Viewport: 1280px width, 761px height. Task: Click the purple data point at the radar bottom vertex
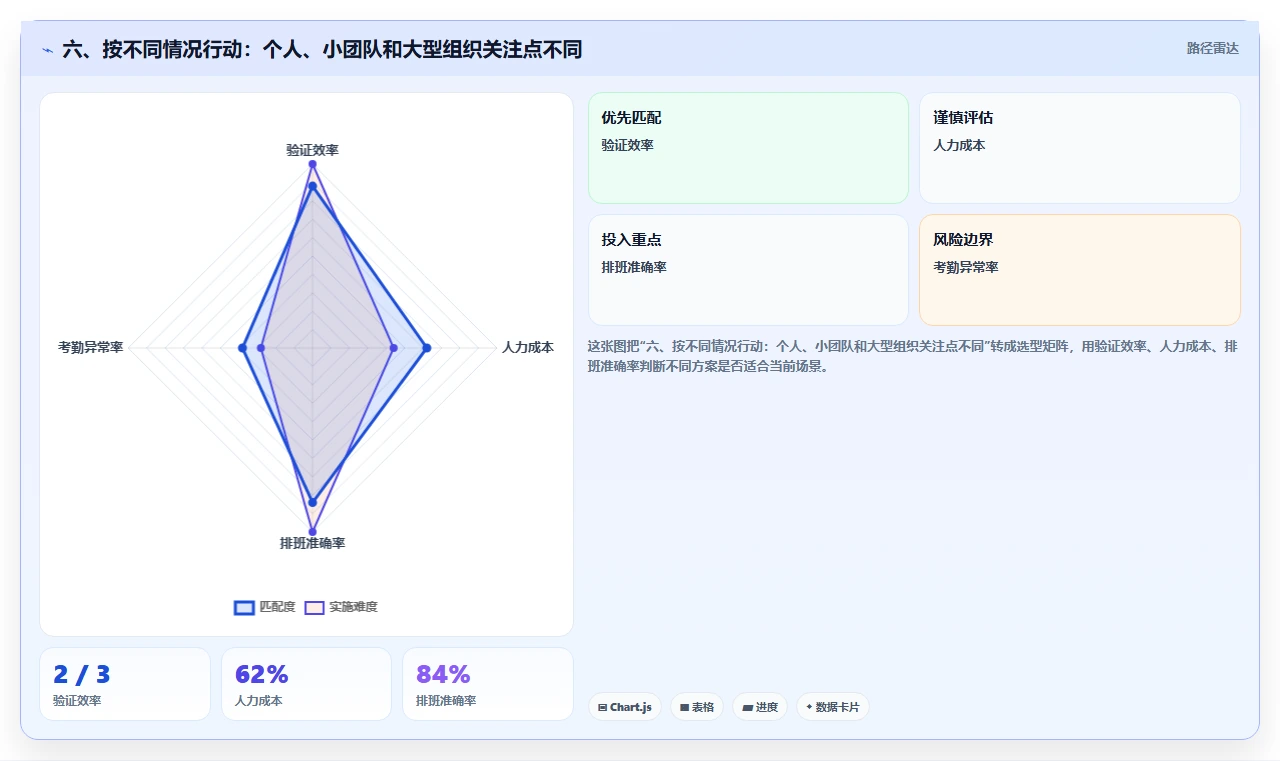pos(312,532)
